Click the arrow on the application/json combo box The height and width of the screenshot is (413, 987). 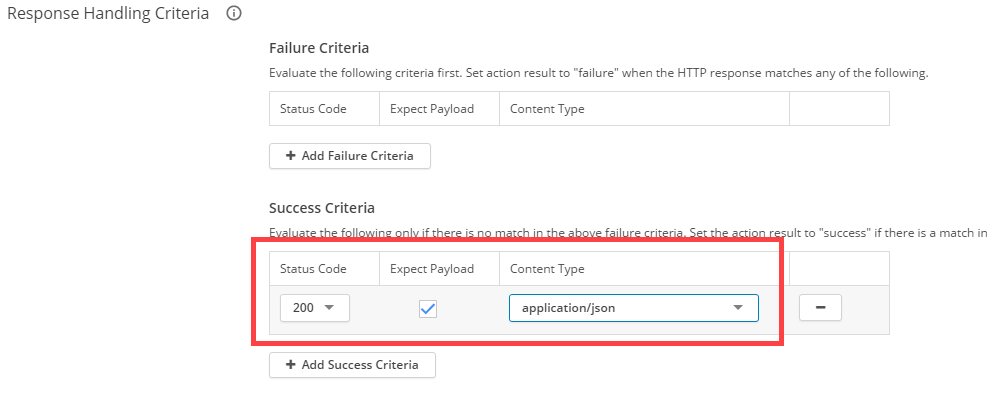pos(738,308)
